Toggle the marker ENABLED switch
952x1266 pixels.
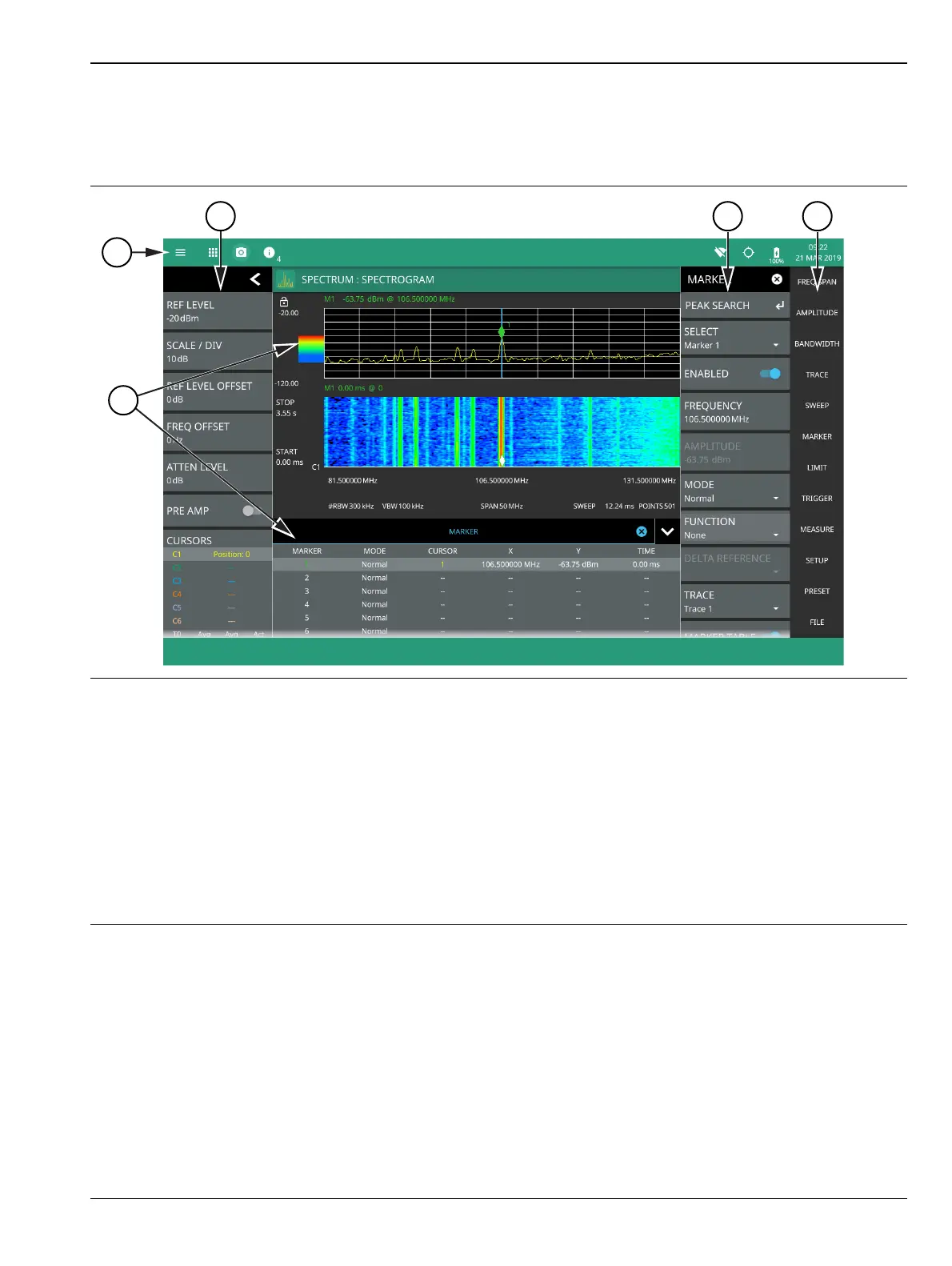pos(770,374)
